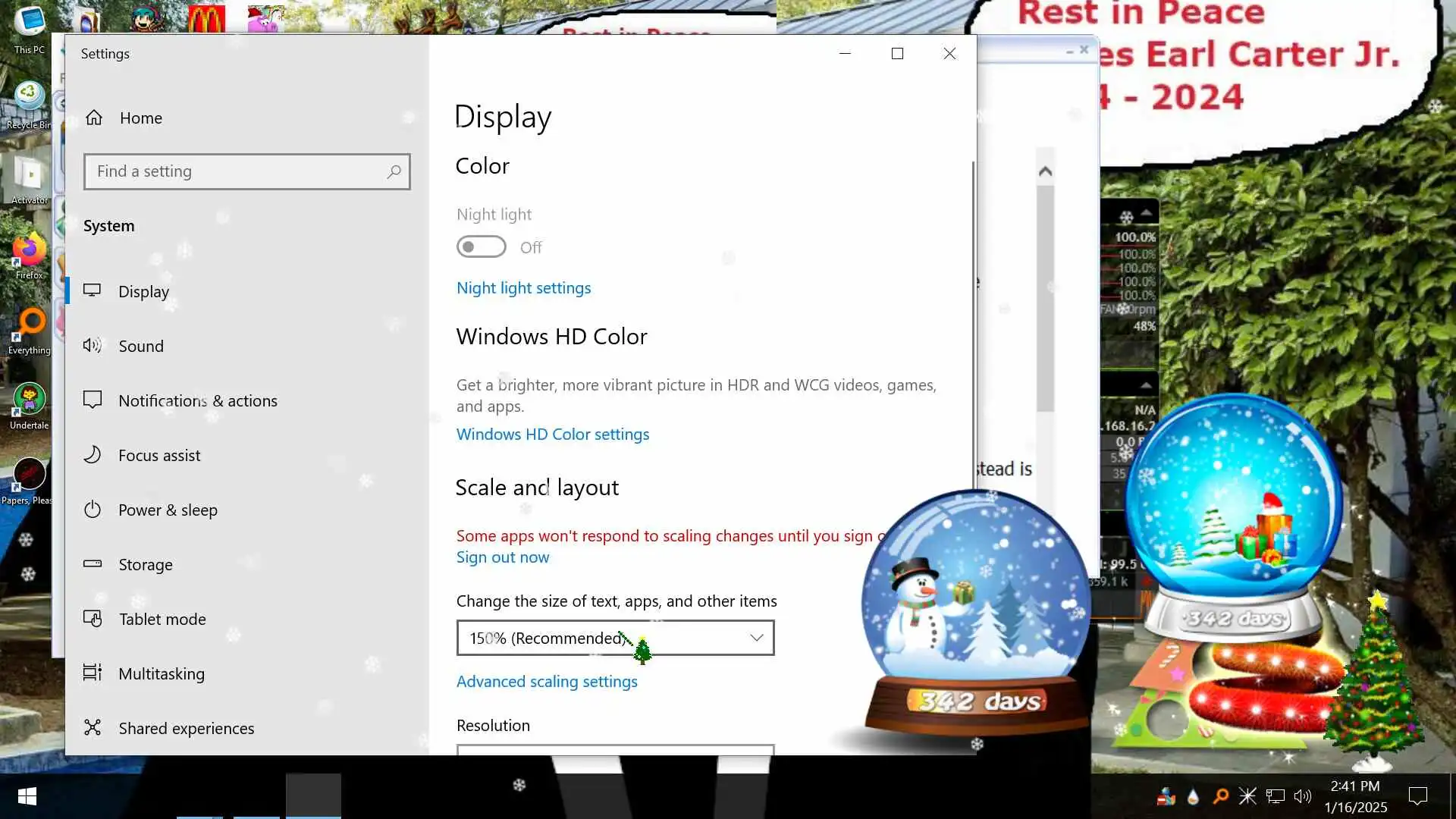Click the search magnifier in Find a setting

pos(394,172)
